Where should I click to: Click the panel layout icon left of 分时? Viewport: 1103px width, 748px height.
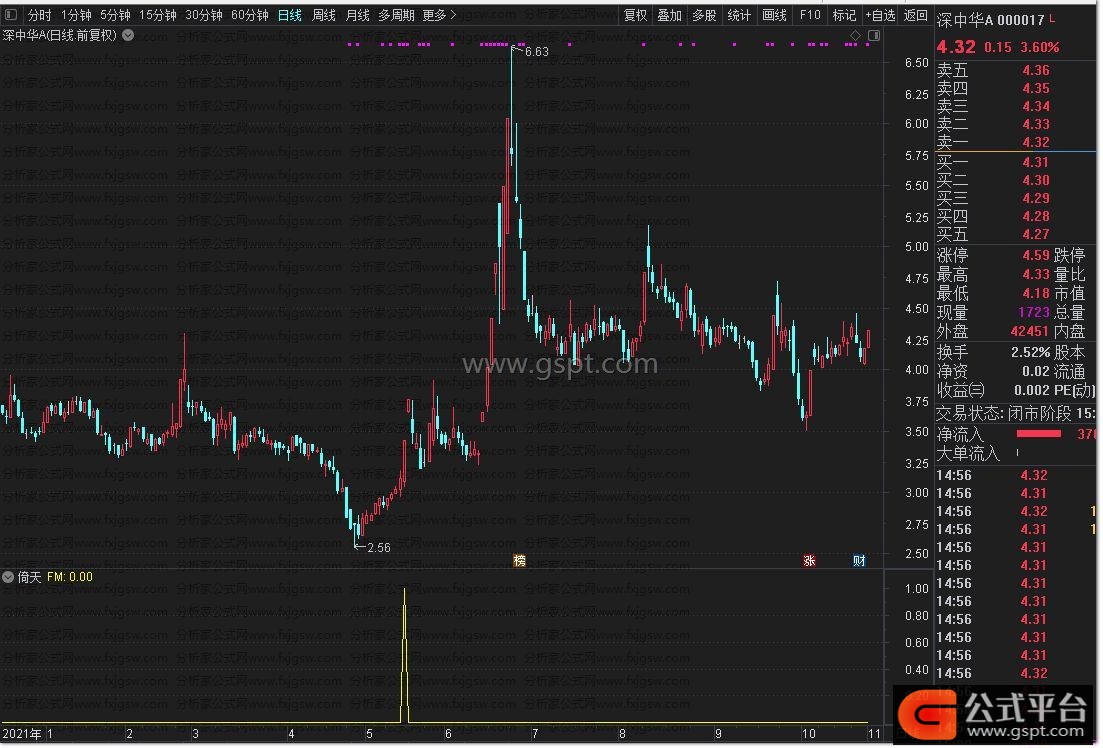pyautogui.click(x=11, y=15)
